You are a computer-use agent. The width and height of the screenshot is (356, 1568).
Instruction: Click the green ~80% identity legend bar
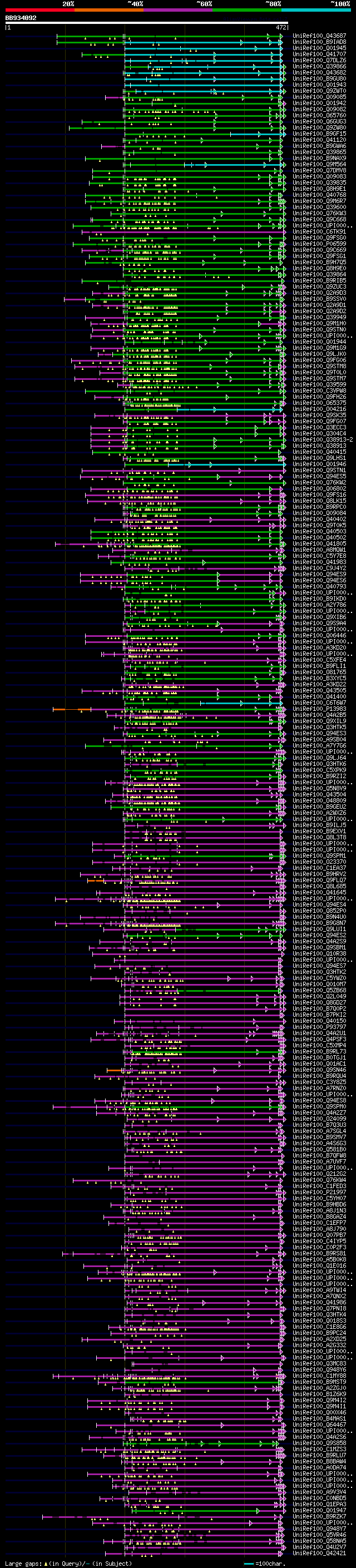pos(246,10)
